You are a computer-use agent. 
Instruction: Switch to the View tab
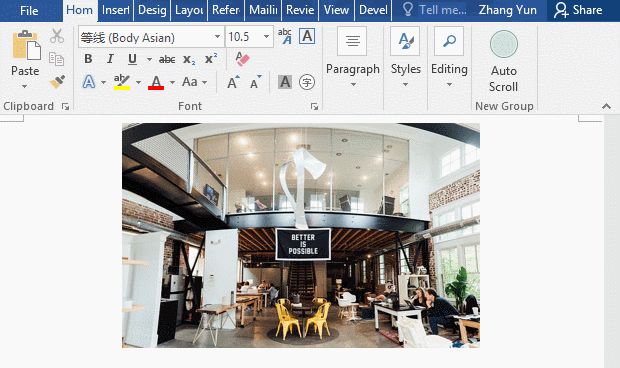coord(336,10)
